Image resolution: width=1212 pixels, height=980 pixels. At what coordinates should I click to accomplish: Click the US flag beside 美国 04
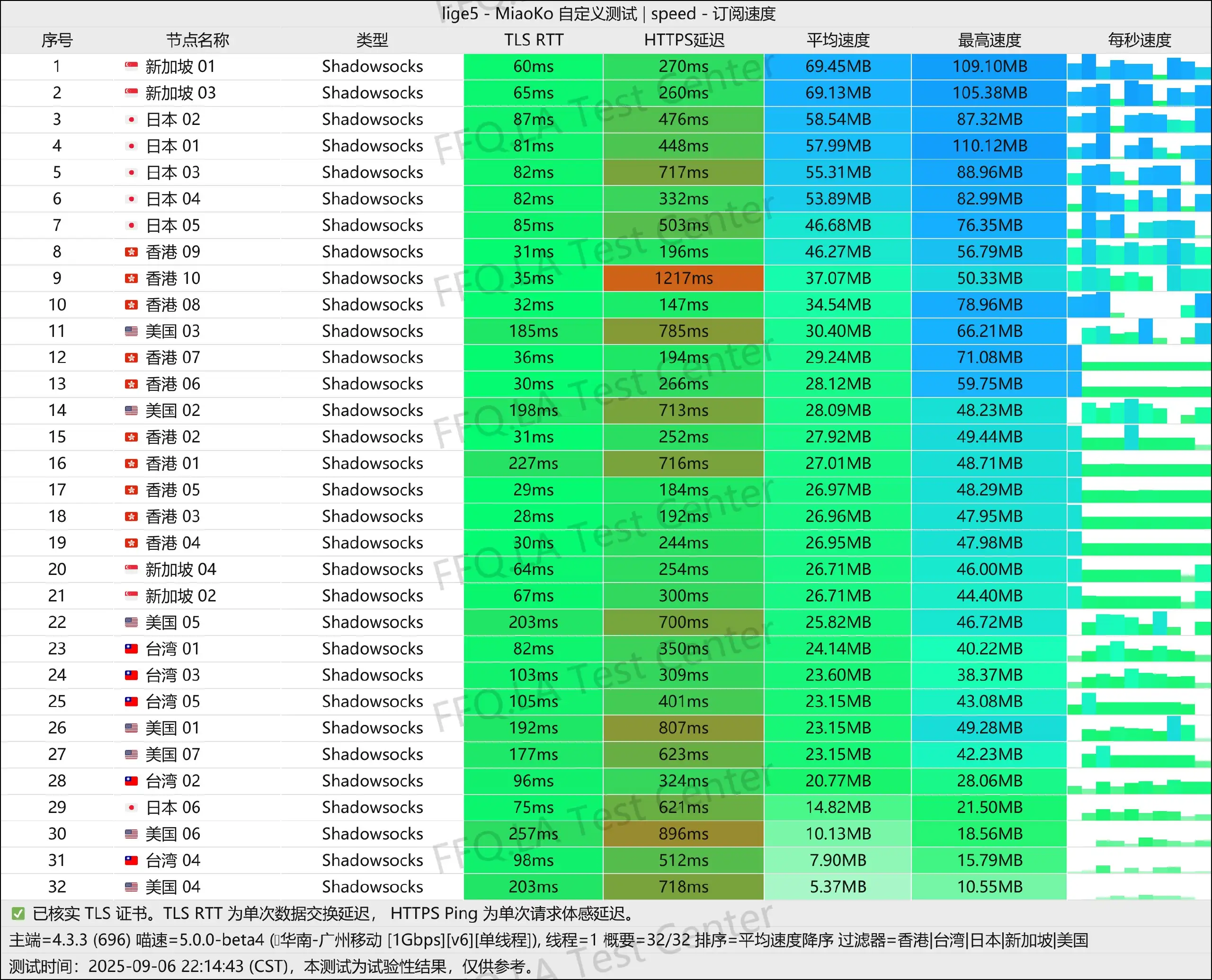coord(131,887)
